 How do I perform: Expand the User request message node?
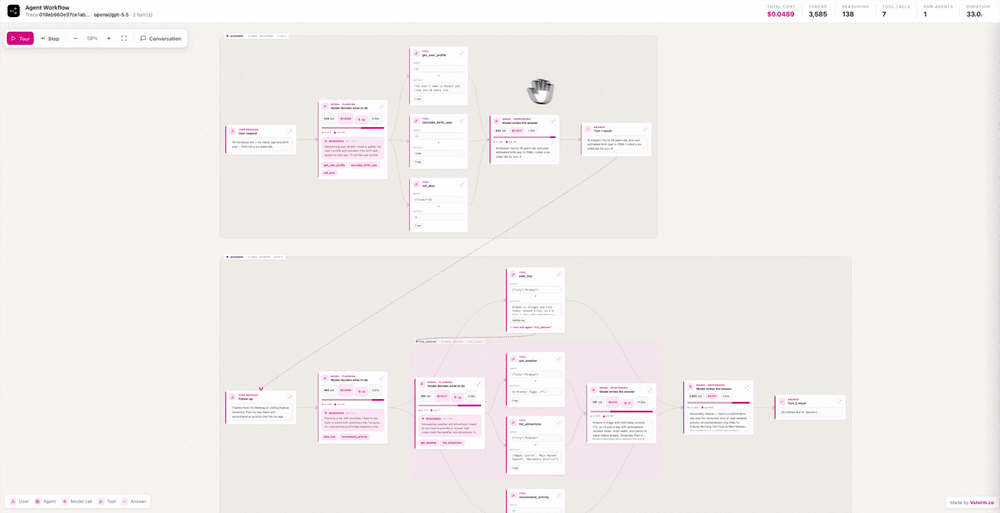point(290,131)
